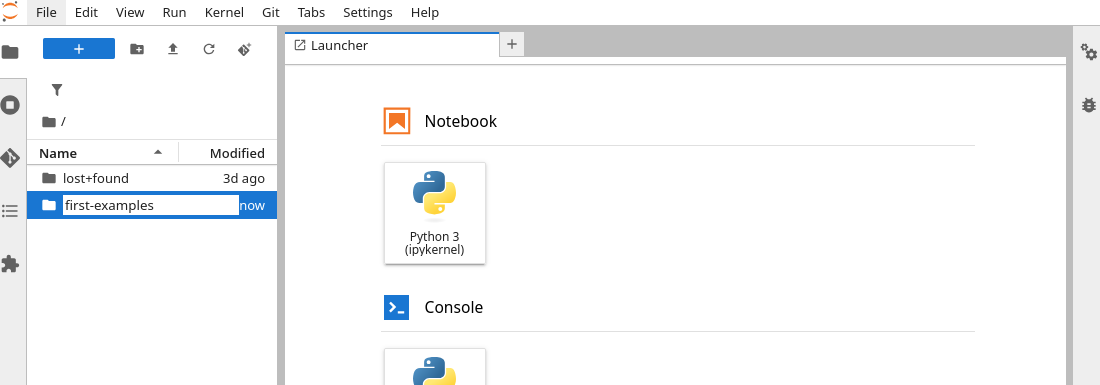The image size is (1100, 385).
Task: Open Property Inspector gears icon
Action: [1088, 52]
